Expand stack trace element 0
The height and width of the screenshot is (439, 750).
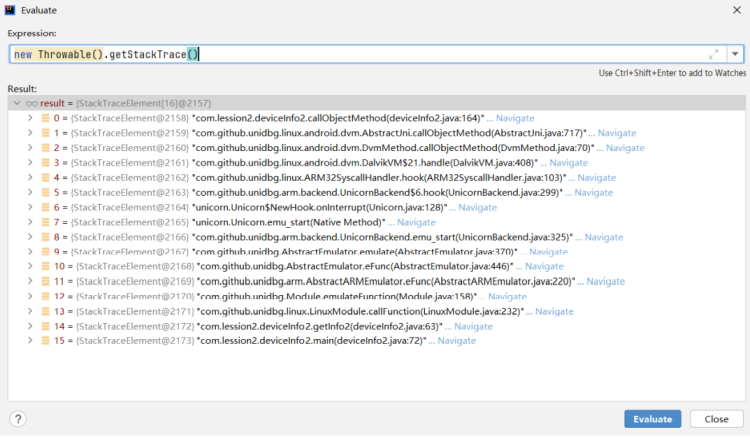click(31, 118)
